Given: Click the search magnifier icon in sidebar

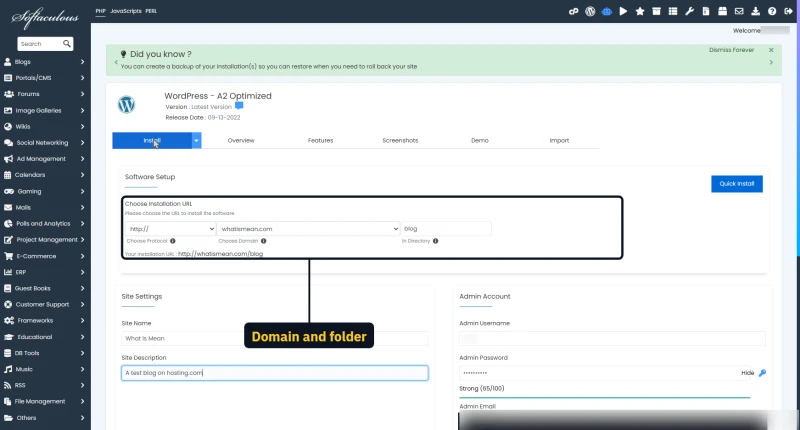Looking at the screenshot, I should click(x=66, y=44).
